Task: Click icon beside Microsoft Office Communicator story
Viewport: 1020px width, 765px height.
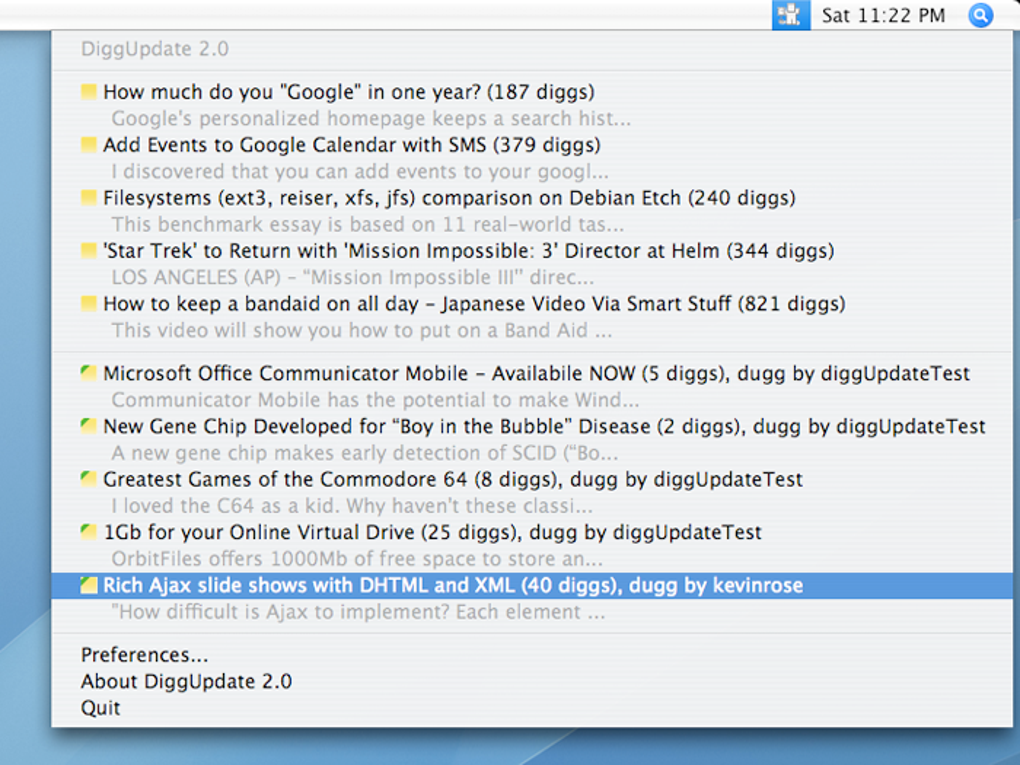Action: pyautogui.click(x=89, y=374)
